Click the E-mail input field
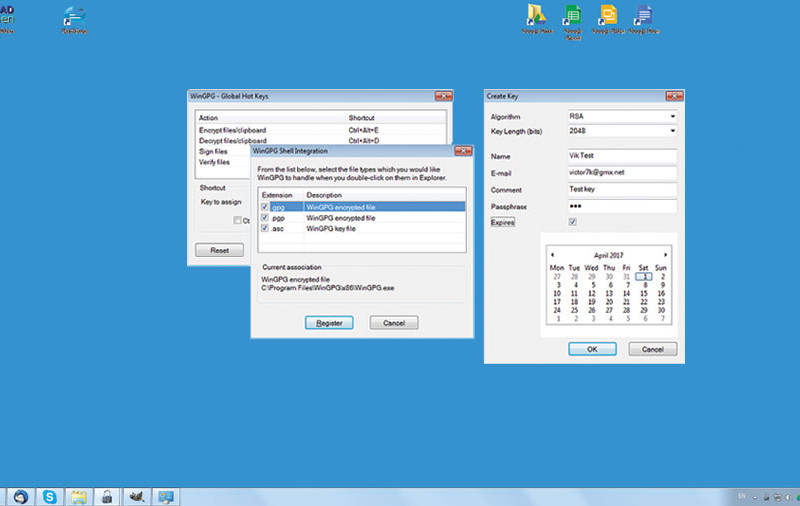 point(622,172)
